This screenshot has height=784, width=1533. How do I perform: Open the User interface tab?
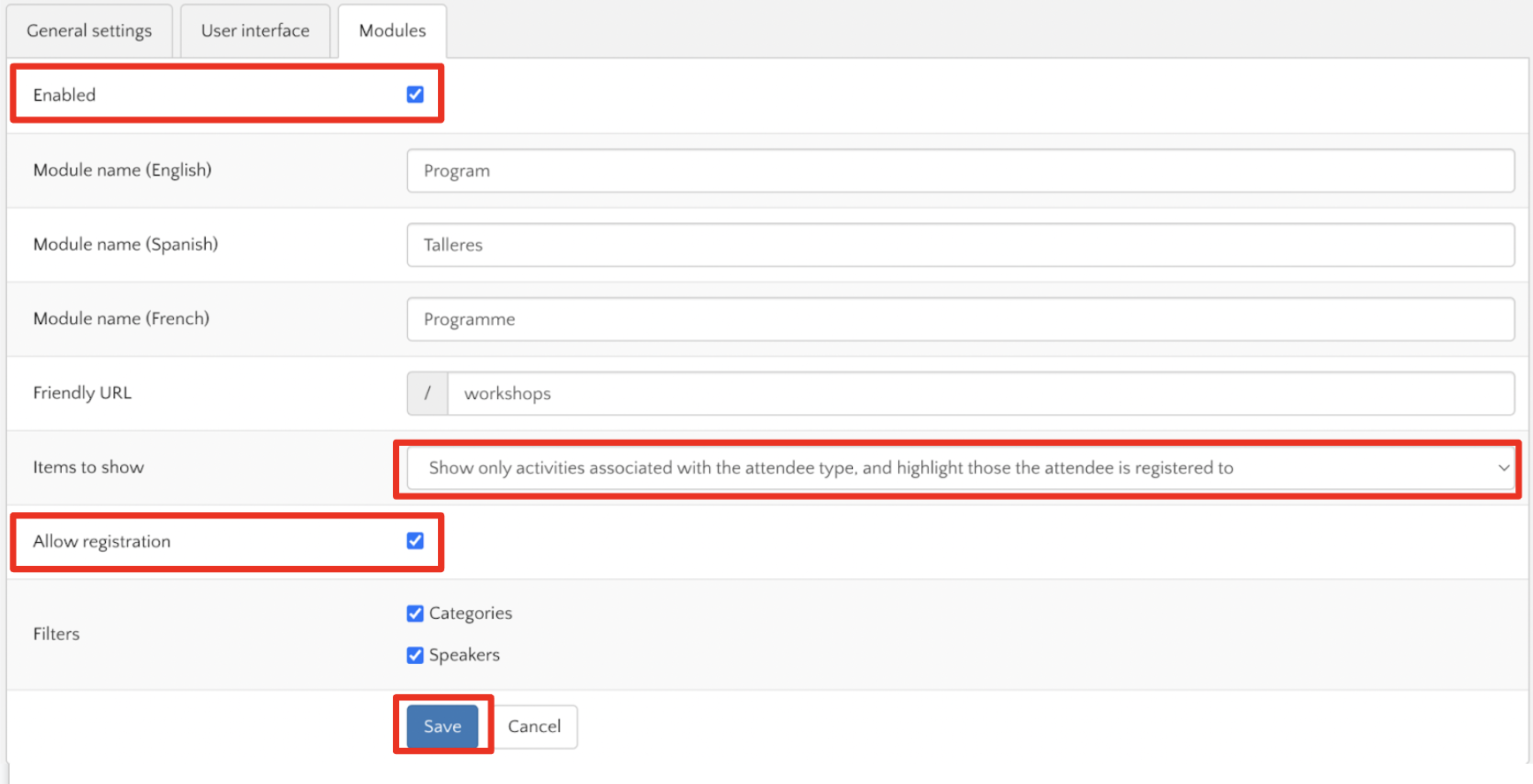point(255,31)
